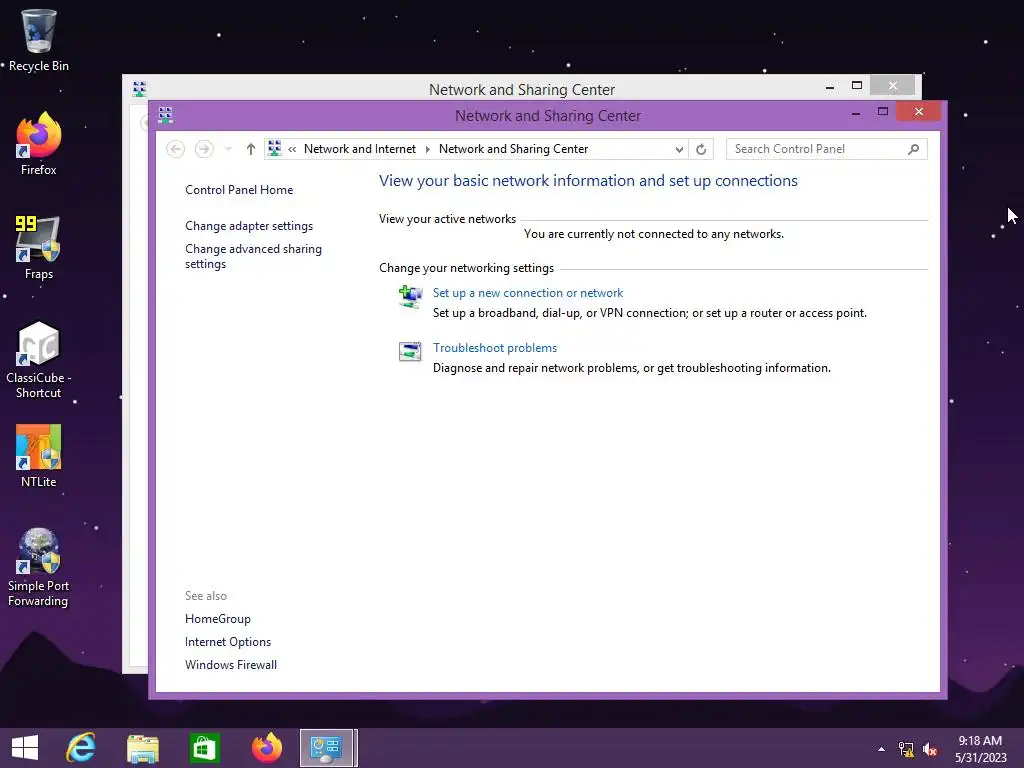Open the muted volume tray icon
Viewport: 1024px width, 768px height.
point(930,749)
